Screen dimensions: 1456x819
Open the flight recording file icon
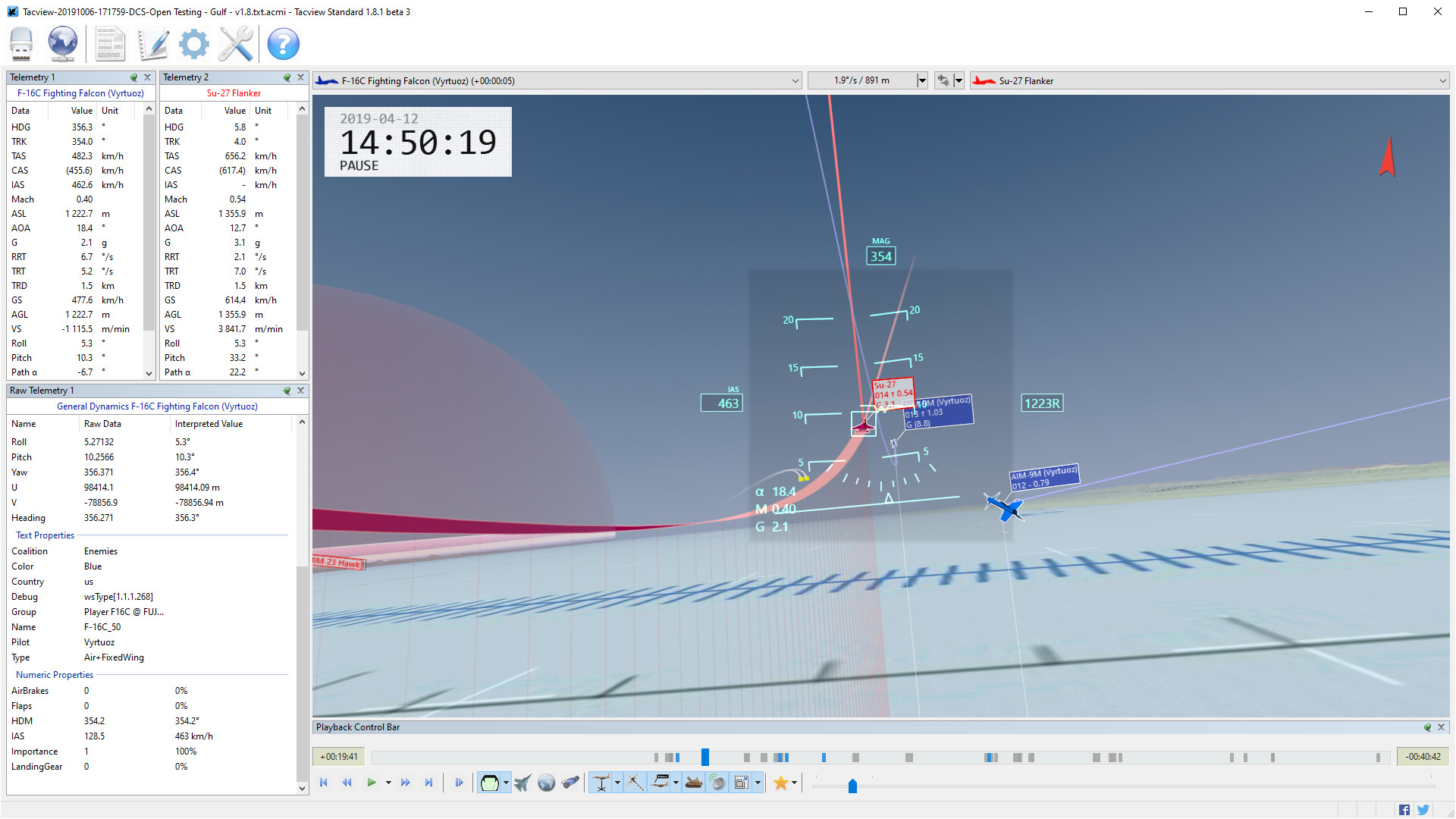click(20, 44)
